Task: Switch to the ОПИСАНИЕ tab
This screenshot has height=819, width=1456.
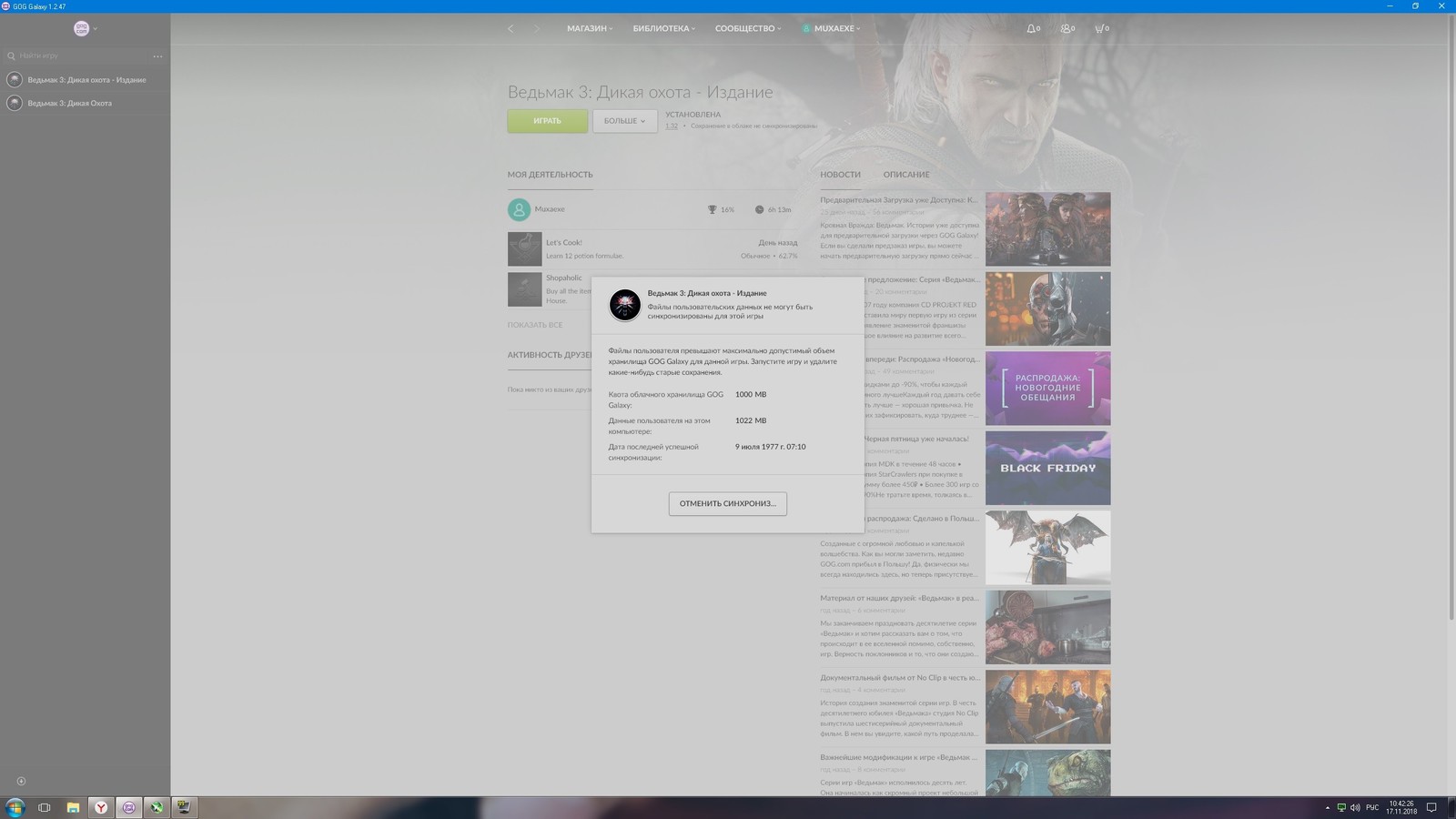Action: [906, 174]
